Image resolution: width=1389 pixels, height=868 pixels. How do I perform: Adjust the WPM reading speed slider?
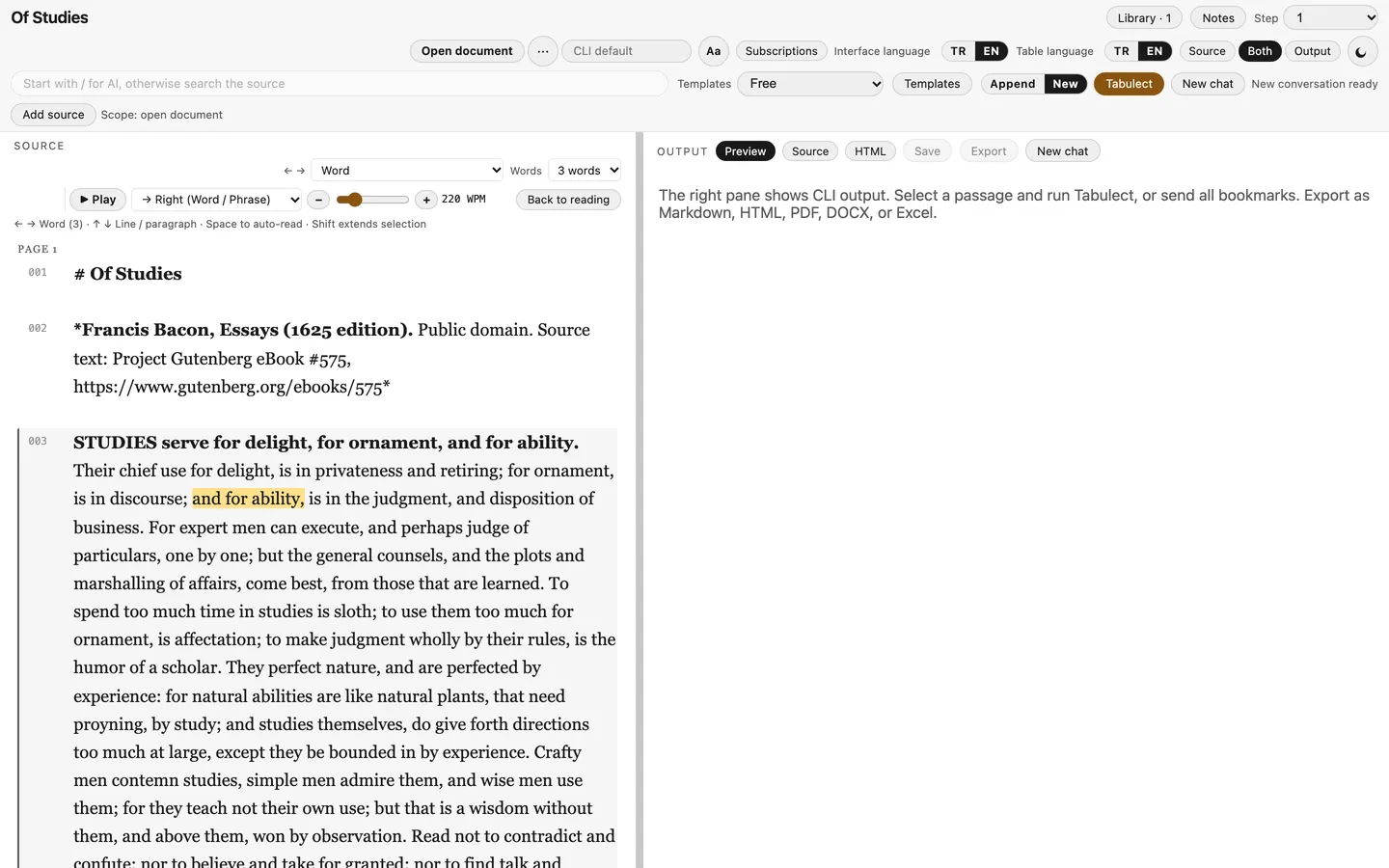pyautogui.click(x=372, y=200)
